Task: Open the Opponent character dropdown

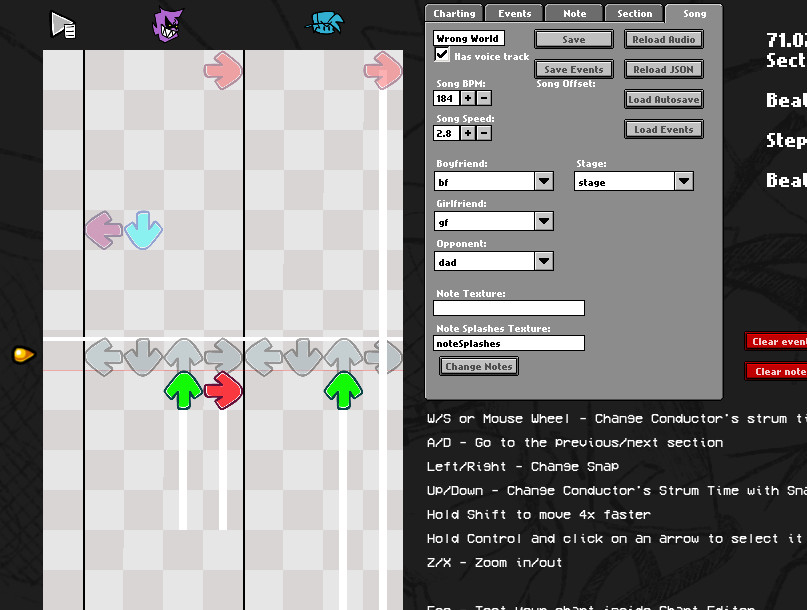Action: [544, 262]
